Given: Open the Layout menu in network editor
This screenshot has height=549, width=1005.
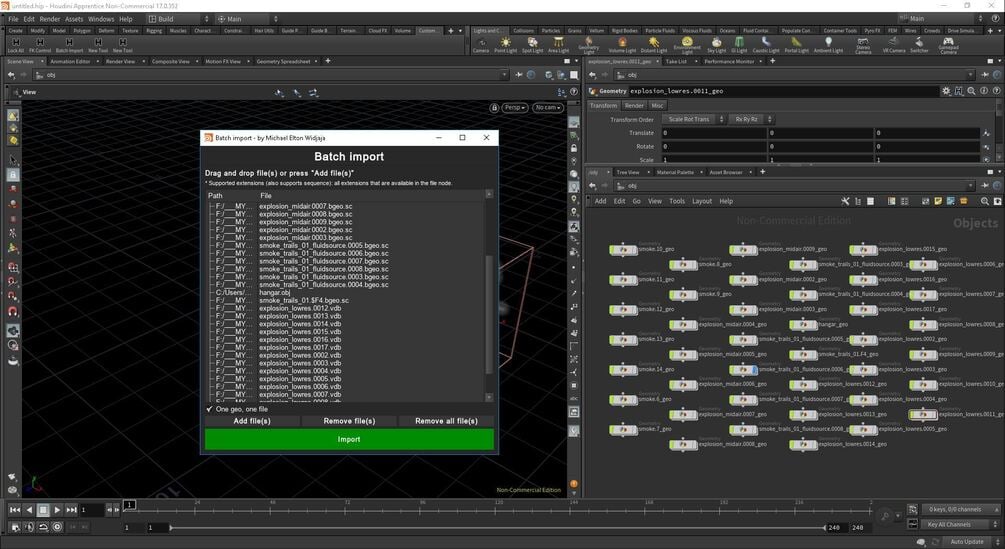Looking at the screenshot, I should 702,201.
